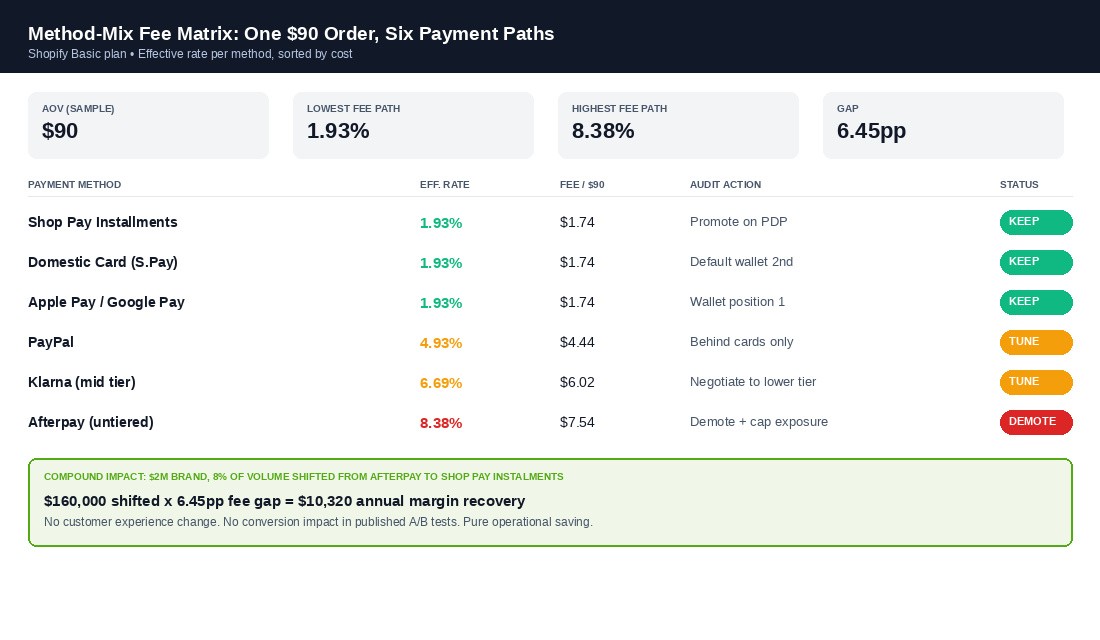Click the KEEP badge for Shop Pay Installments
Screen dimensions: 1100x640
pos(1035,222)
